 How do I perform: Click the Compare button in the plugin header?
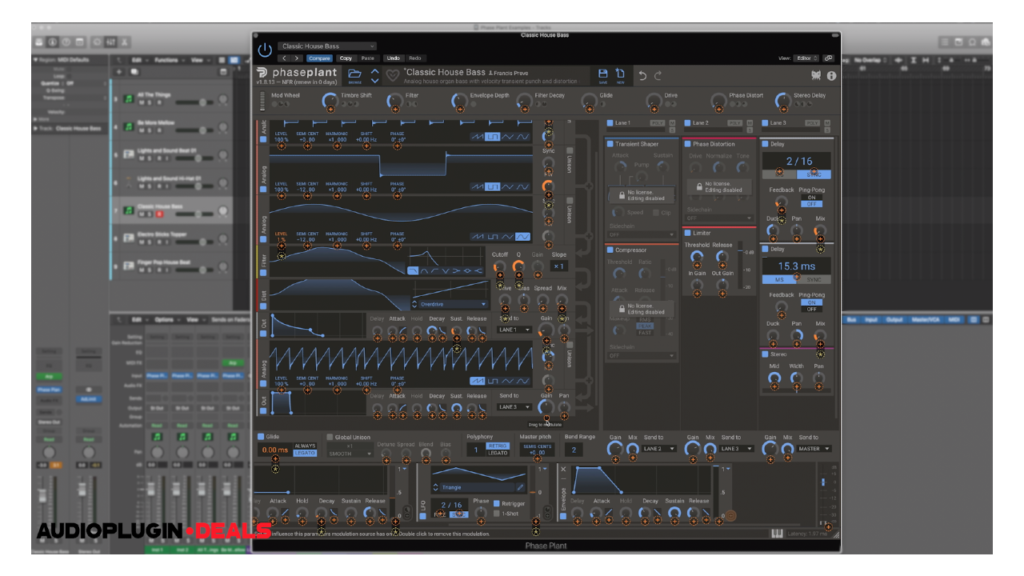pyautogui.click(x=320, y=58)
